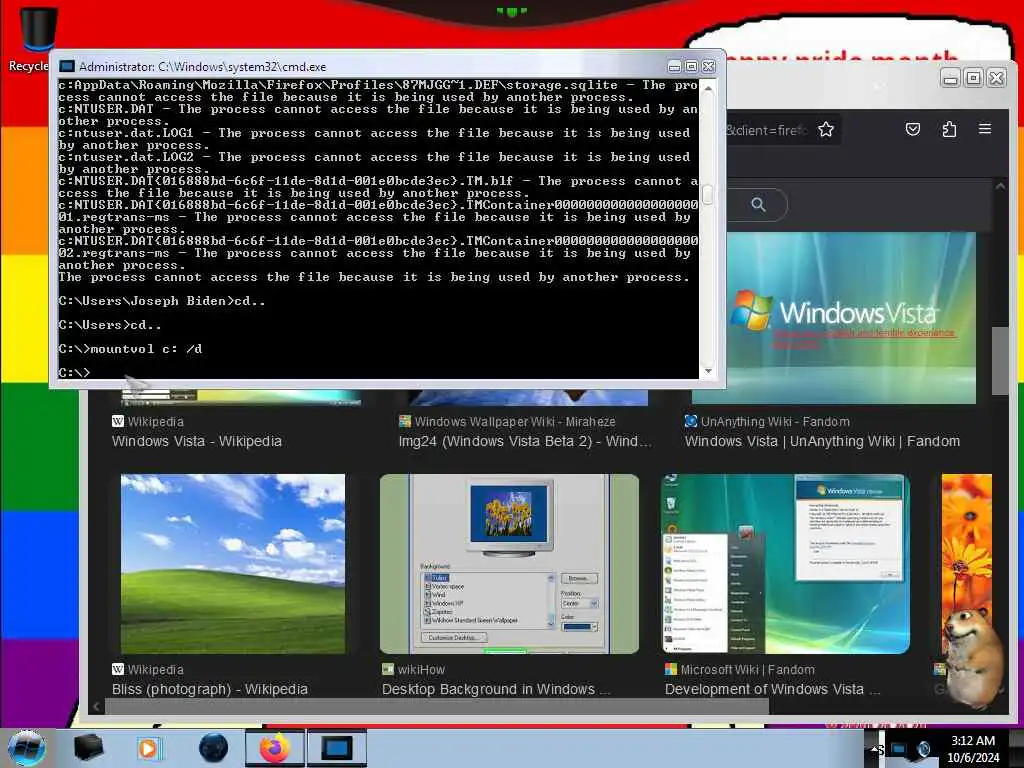Select the Bliss green hill thumbnail
Viewport: 1024px width, 768px height.
pos(233,564)
